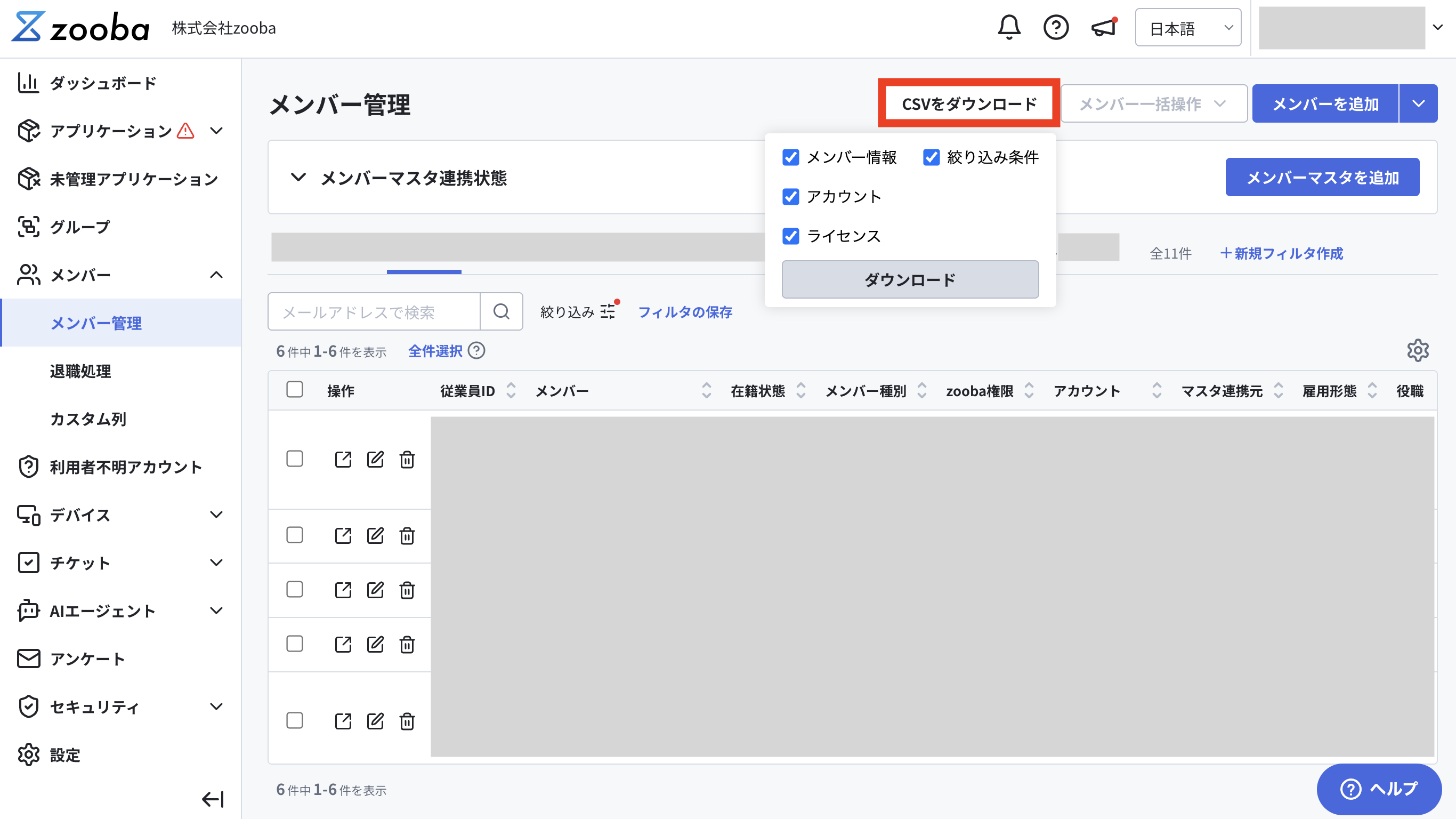
Task: Edit the first row member
Action: [375, 459]
